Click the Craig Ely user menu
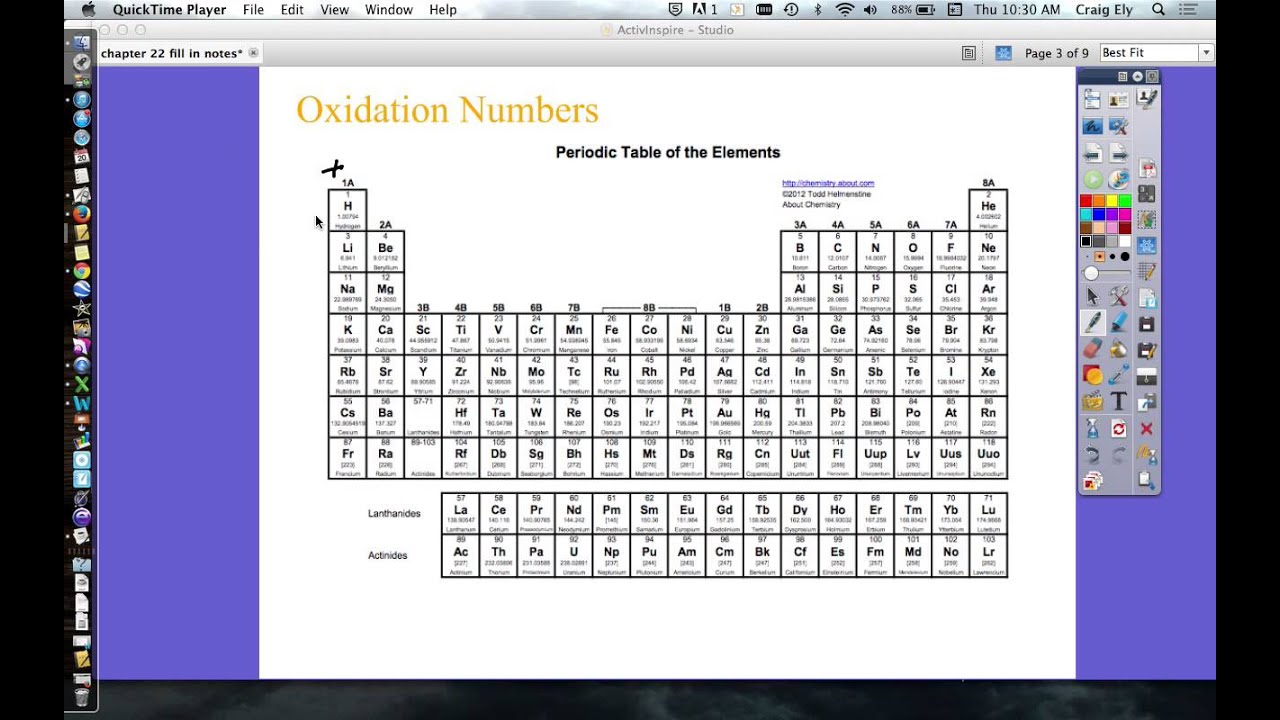This screenshot has height=720, width=1280. (x=1105, y=10)
